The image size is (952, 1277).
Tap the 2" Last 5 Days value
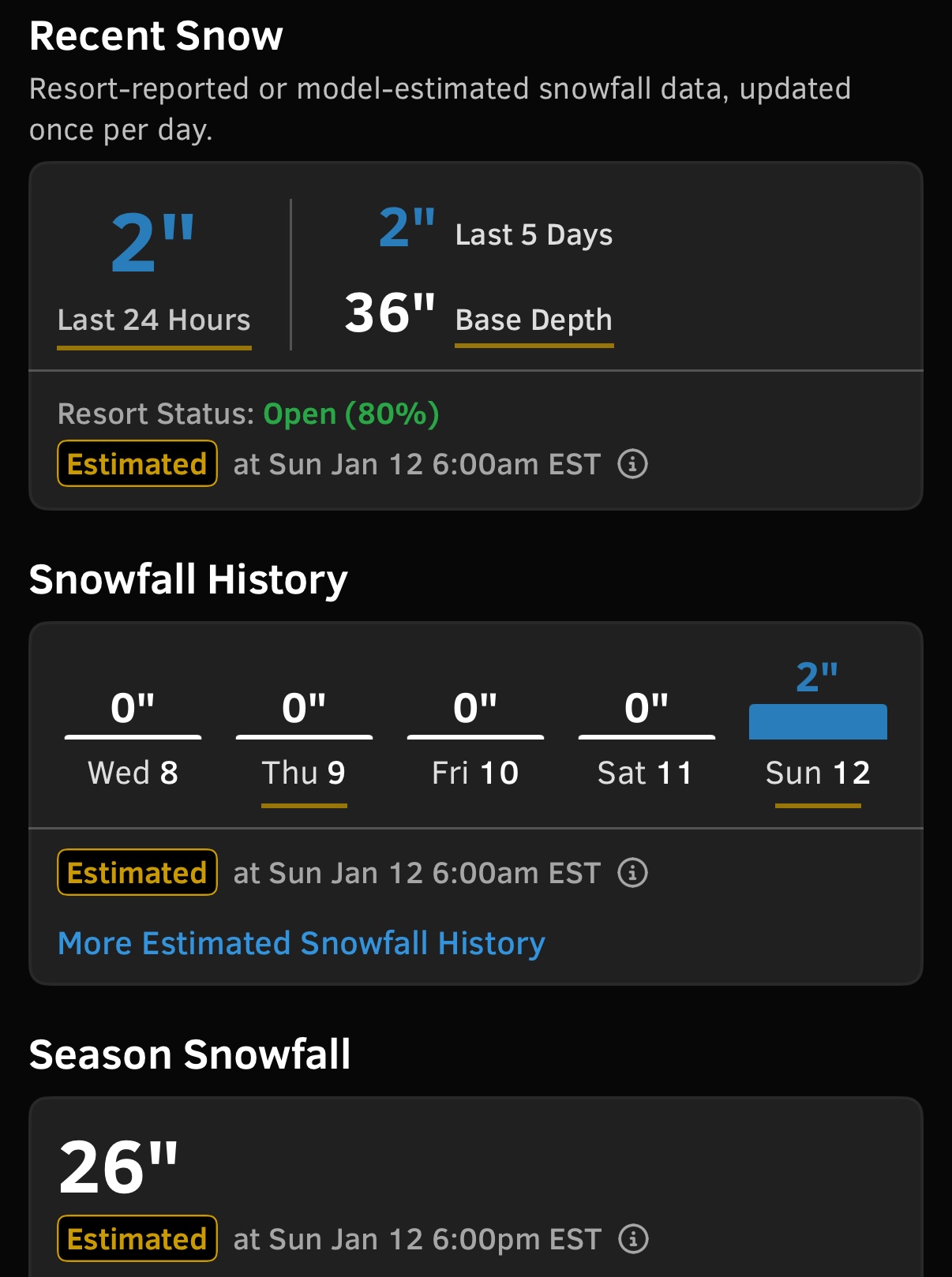407,228
